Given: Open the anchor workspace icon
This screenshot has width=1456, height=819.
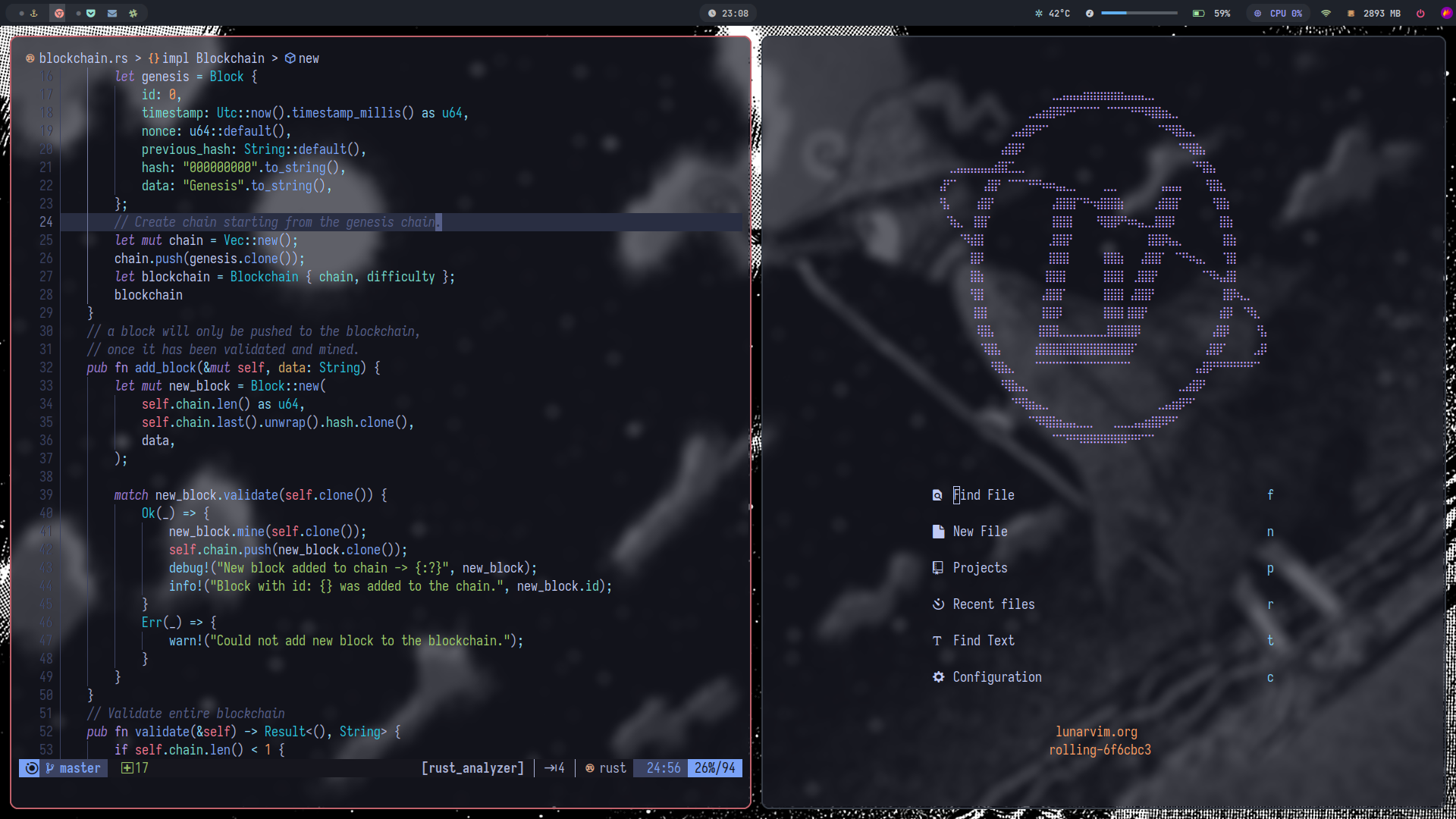Looking at the screenshot, I should coord(33,13).
